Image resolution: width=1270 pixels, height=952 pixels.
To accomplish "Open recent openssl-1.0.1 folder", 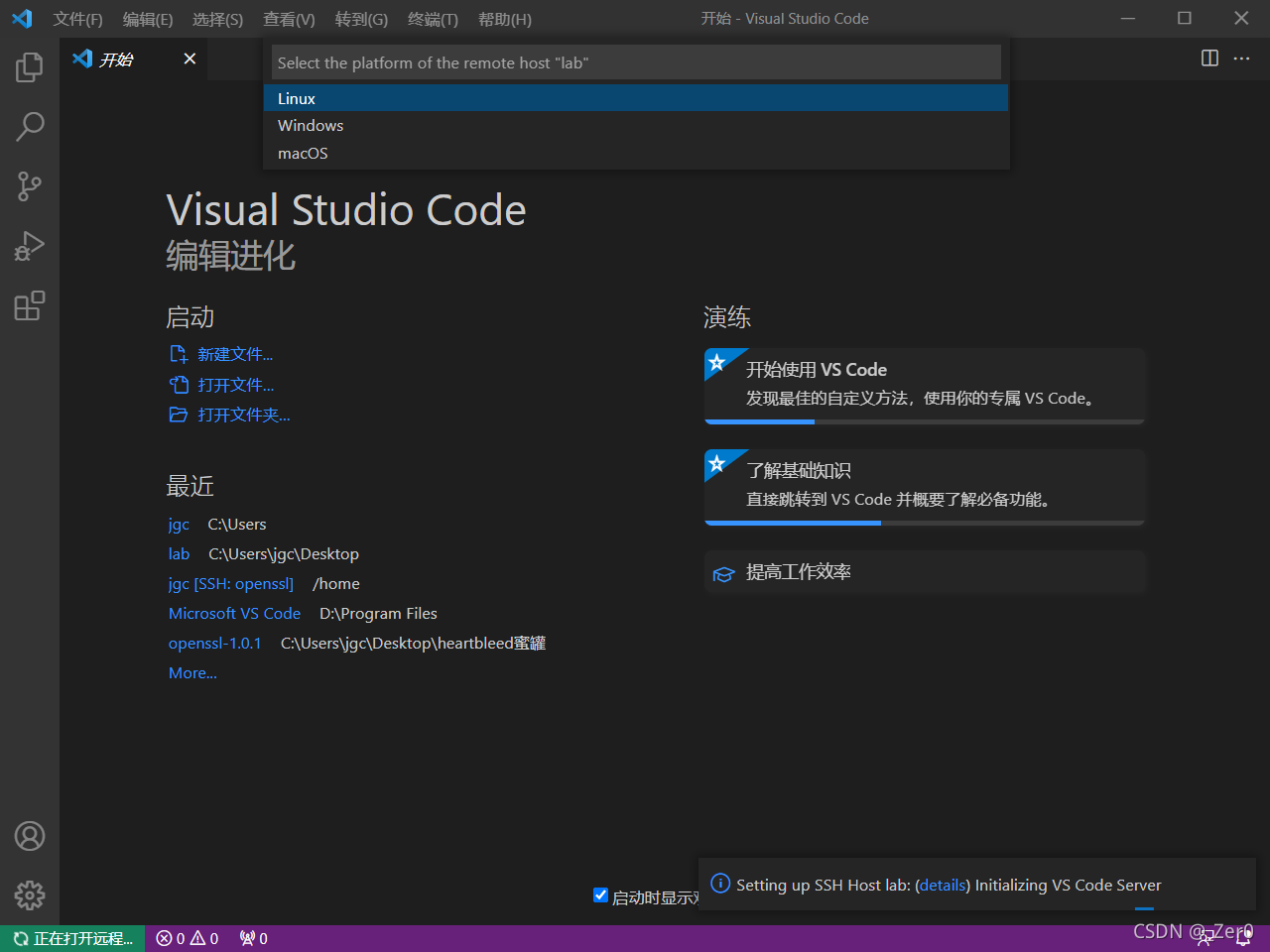I will 215,643.
